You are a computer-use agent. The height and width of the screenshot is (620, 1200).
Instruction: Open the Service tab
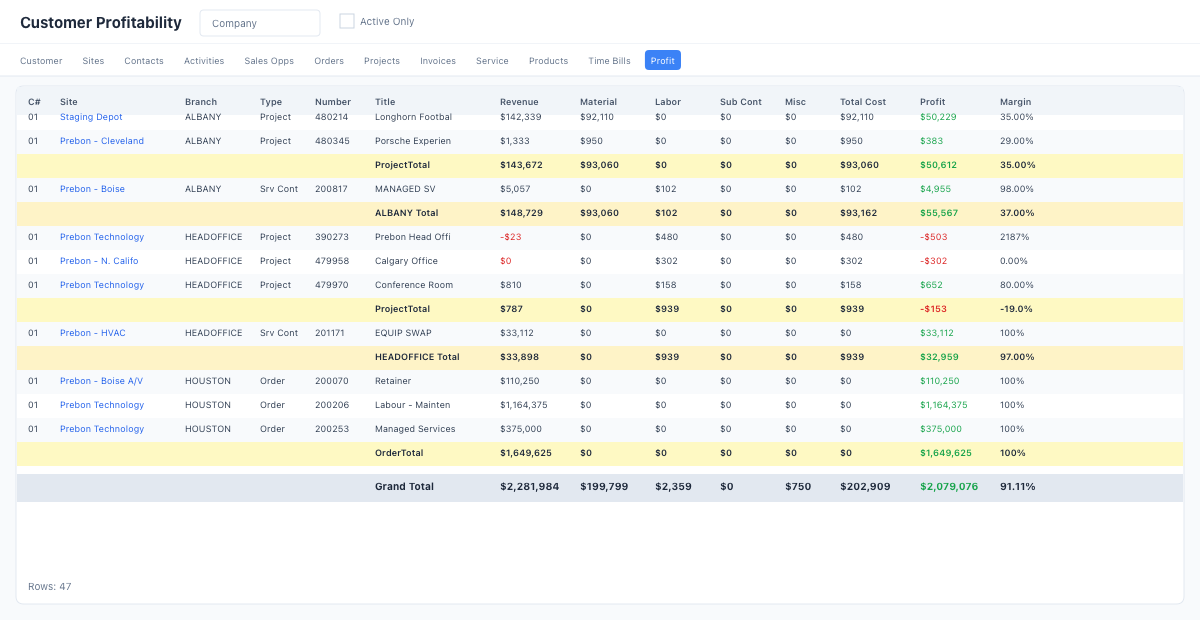click(492, 61)
